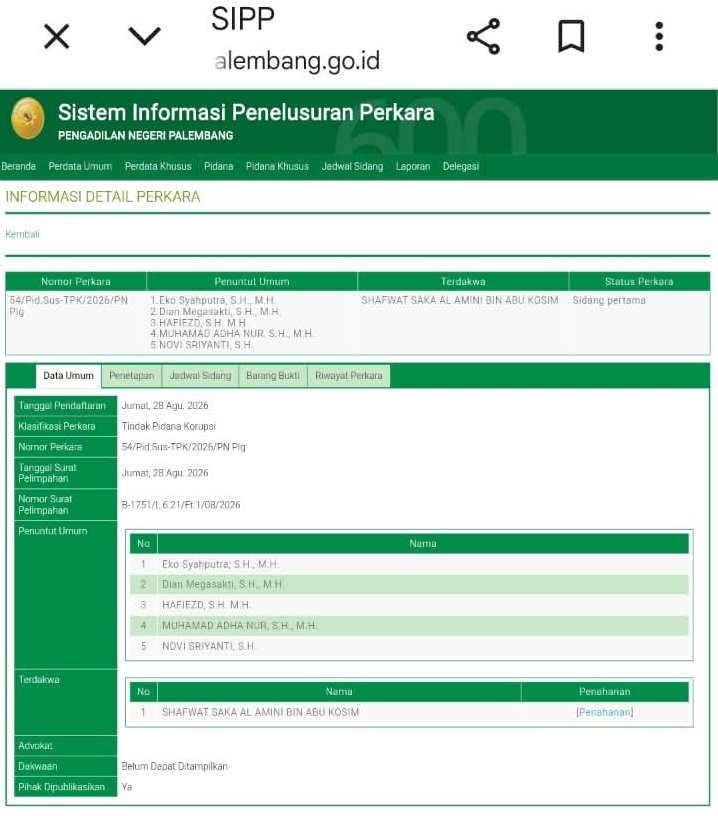Switch to the Barang Bukti tab
This screenshot has height=816, width=718.
[273, 376]
